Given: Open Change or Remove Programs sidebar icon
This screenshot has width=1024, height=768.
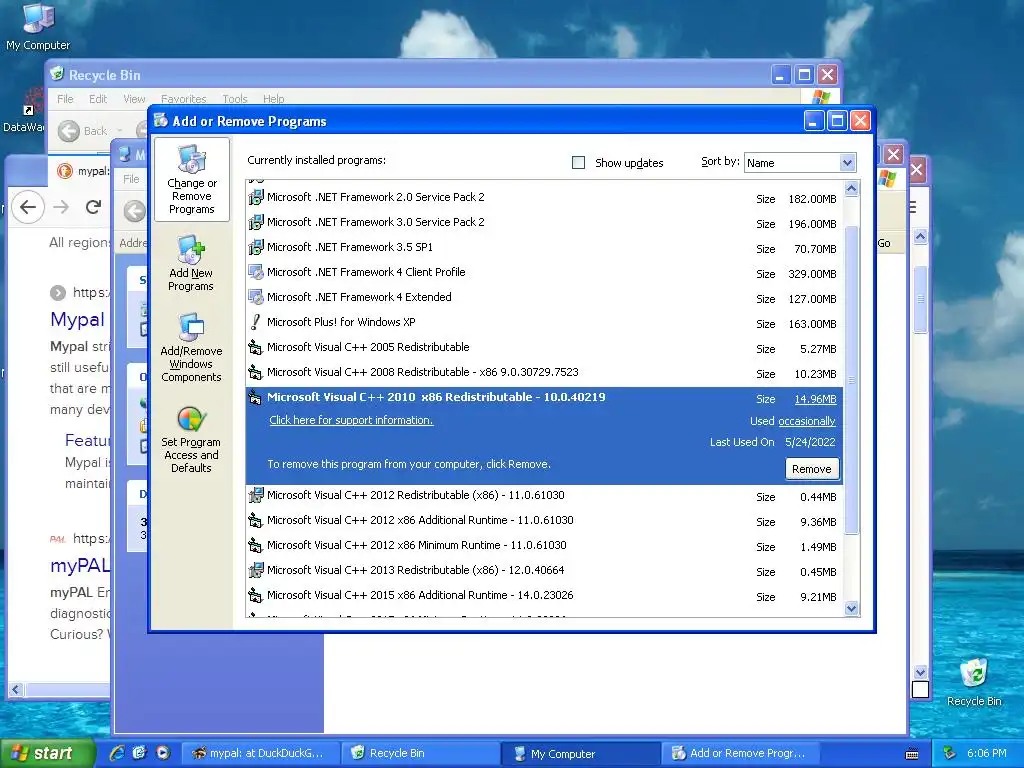Looking at the screenshot, I should click(x=191, y=179).
